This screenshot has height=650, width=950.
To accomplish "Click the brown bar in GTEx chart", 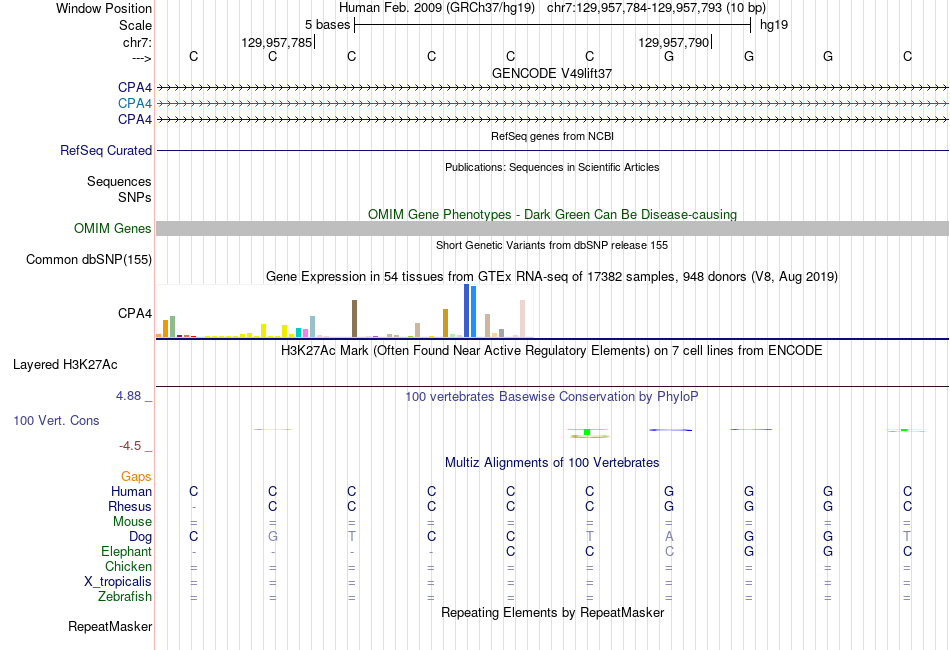I will click(354, 319).
